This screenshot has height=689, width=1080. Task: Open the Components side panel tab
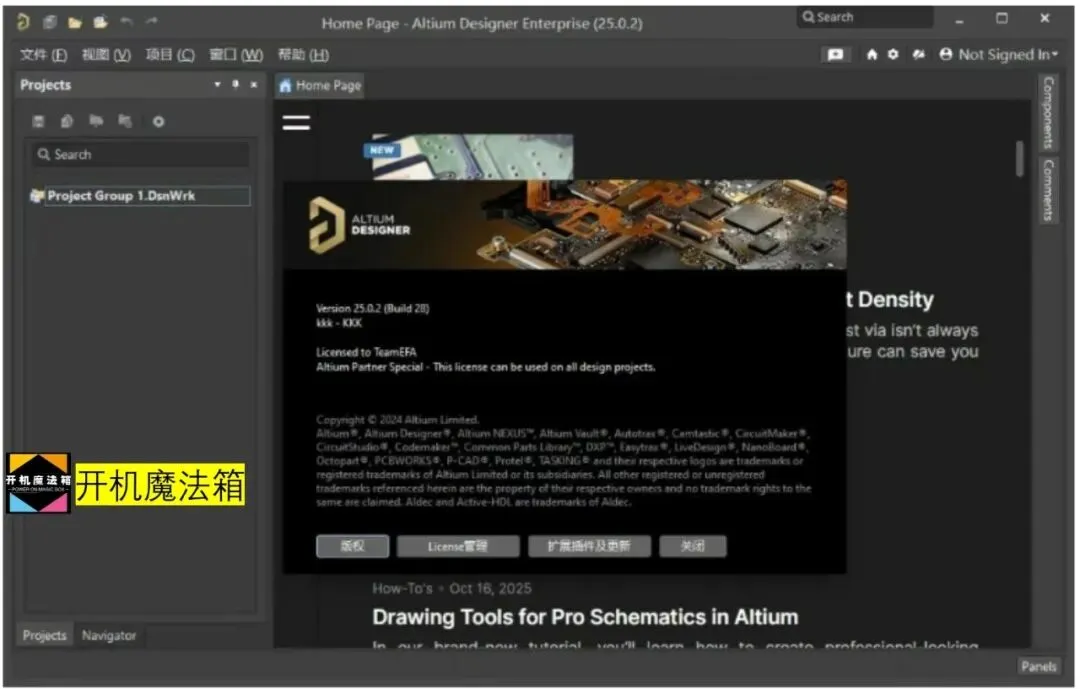pos(1048,112)
